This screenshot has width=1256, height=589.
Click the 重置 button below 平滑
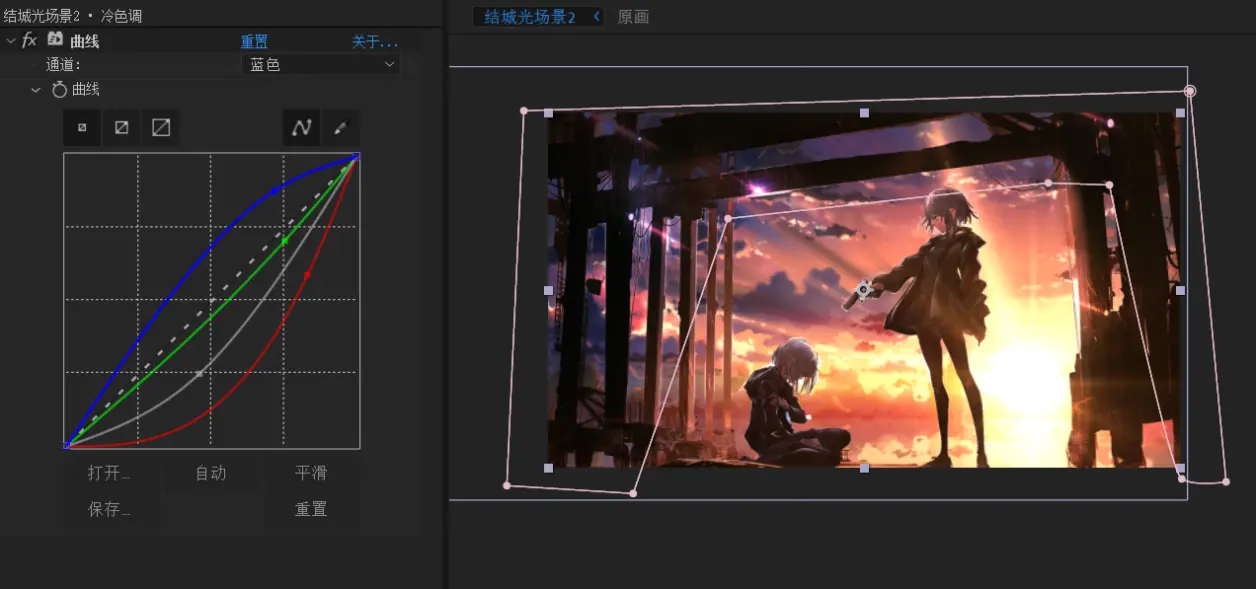click(311, 509)
